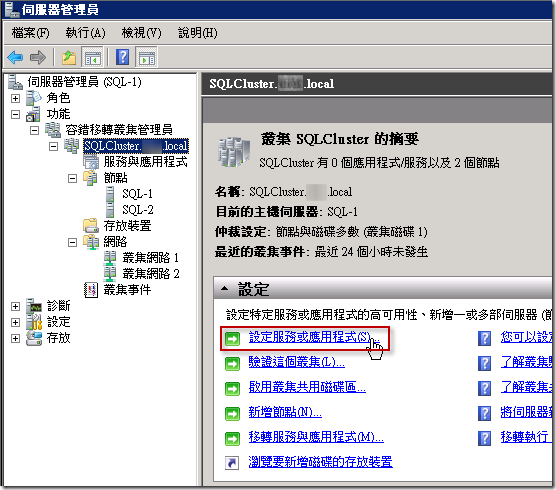
Task: Click green arrow icon beside 驗證這個叢集
Action: [233, 363]
